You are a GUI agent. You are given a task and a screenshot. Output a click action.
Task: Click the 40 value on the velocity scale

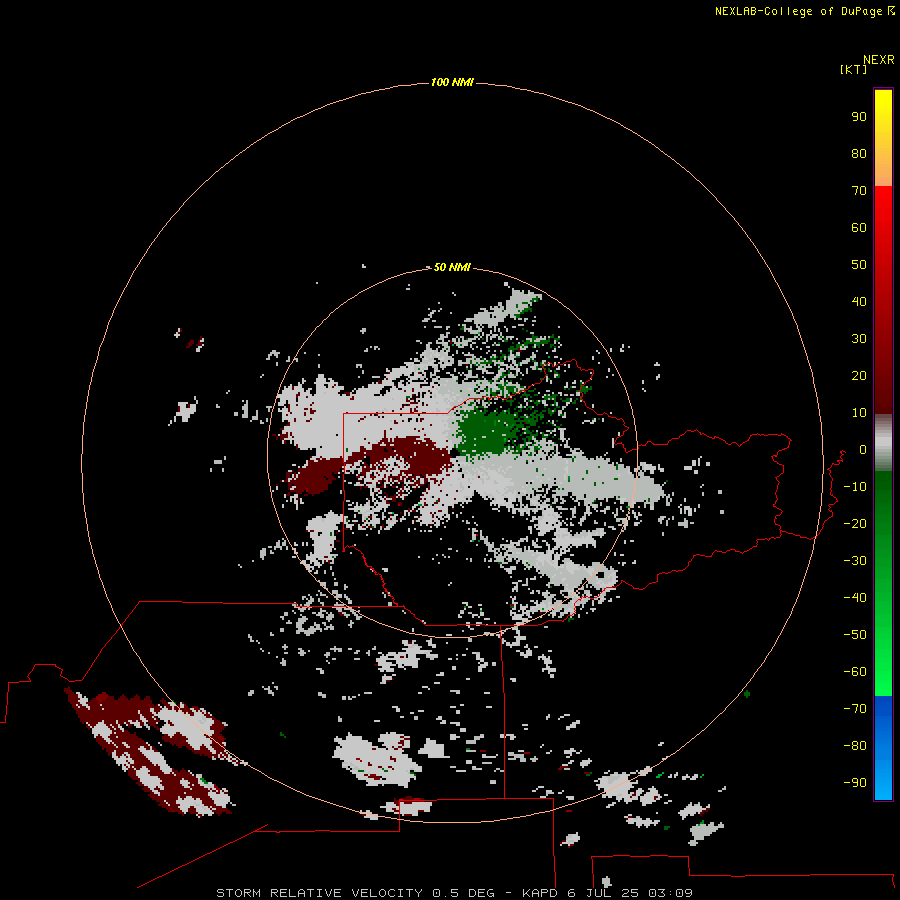pyautogui.click(x=859, y=301)
